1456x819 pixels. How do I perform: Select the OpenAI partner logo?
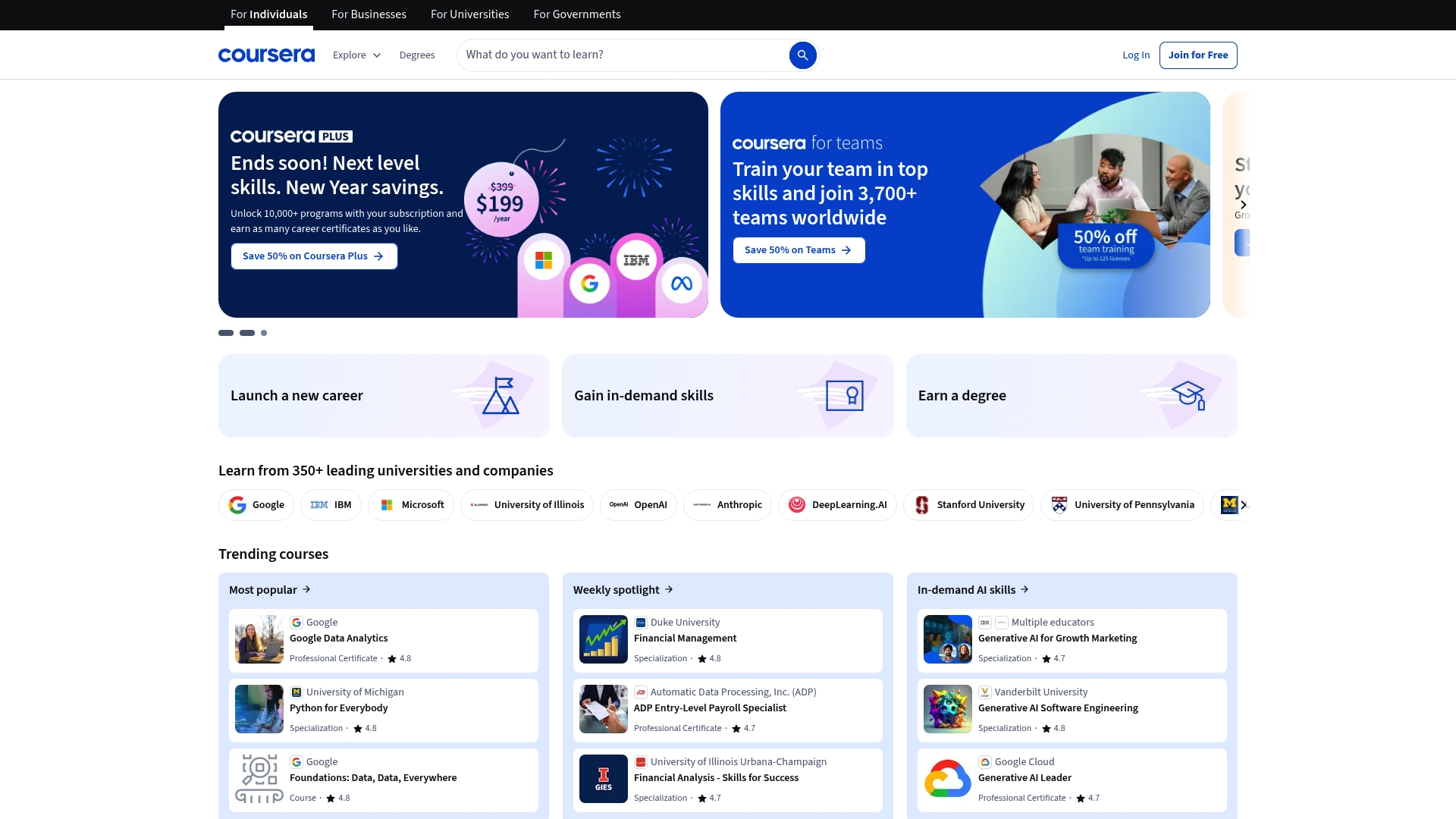638,504
